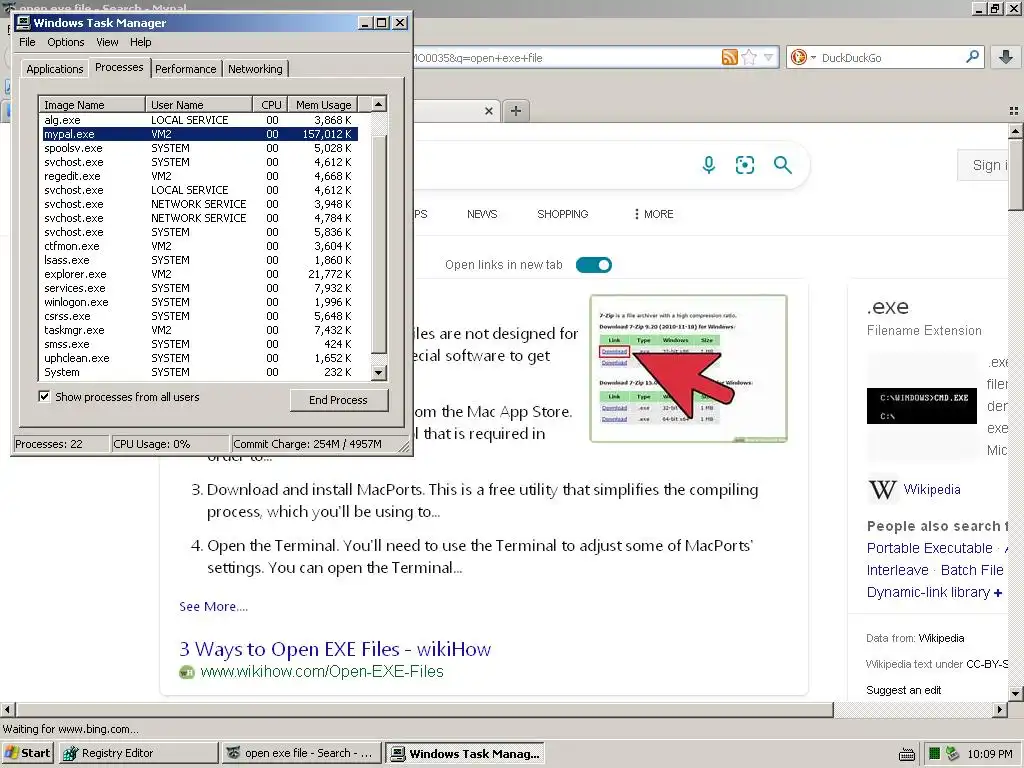The height and width of the screenshot is (768, 1024).
Task: Click the Windows Start button
Action: [x=27, y=754]
